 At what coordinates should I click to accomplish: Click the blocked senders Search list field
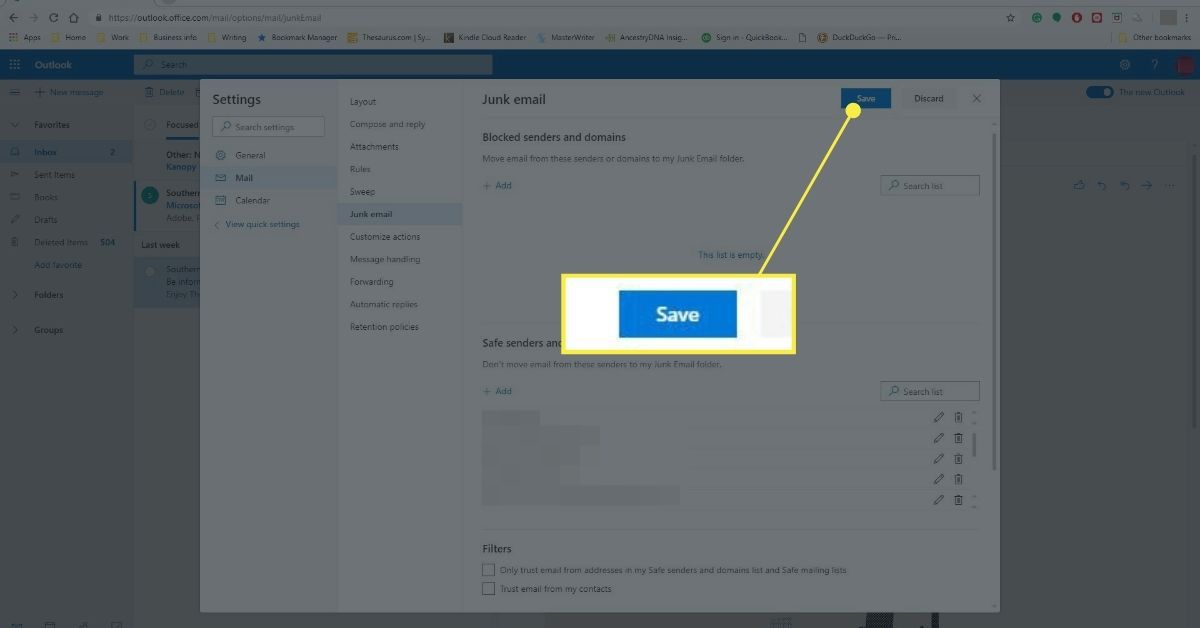(930, 186)
